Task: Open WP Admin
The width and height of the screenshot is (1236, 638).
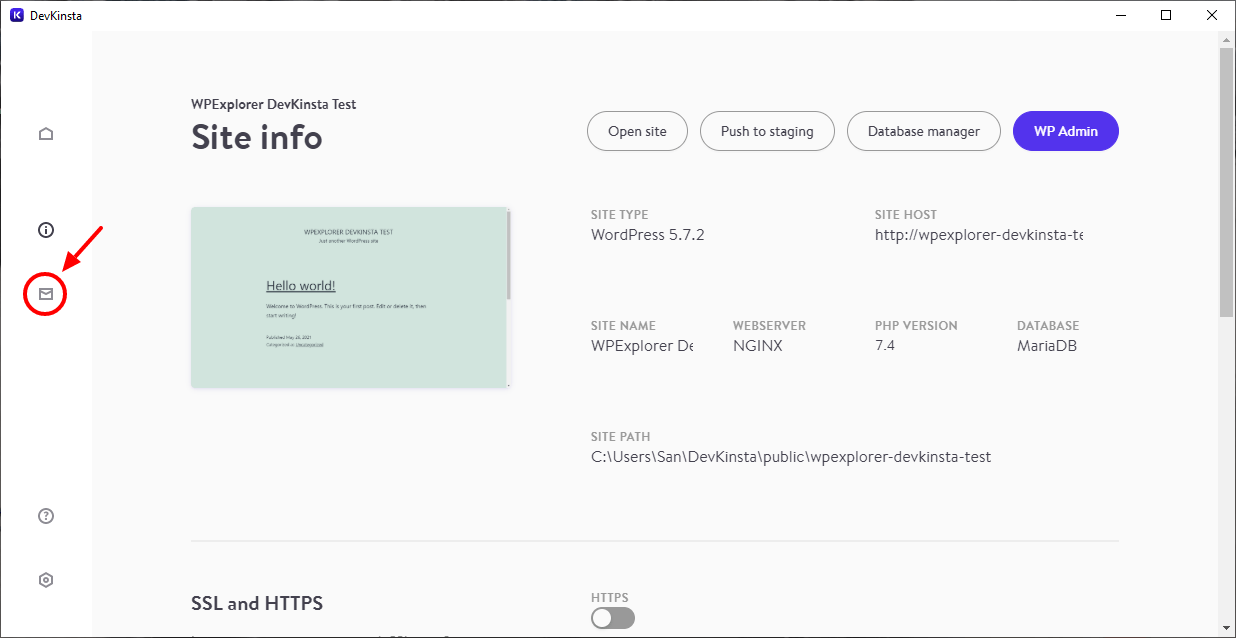Action: 1066,131
